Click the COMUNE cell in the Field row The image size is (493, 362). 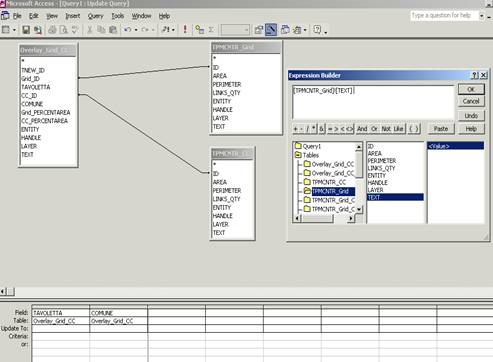pyautogui.click(x=118, y=313)
